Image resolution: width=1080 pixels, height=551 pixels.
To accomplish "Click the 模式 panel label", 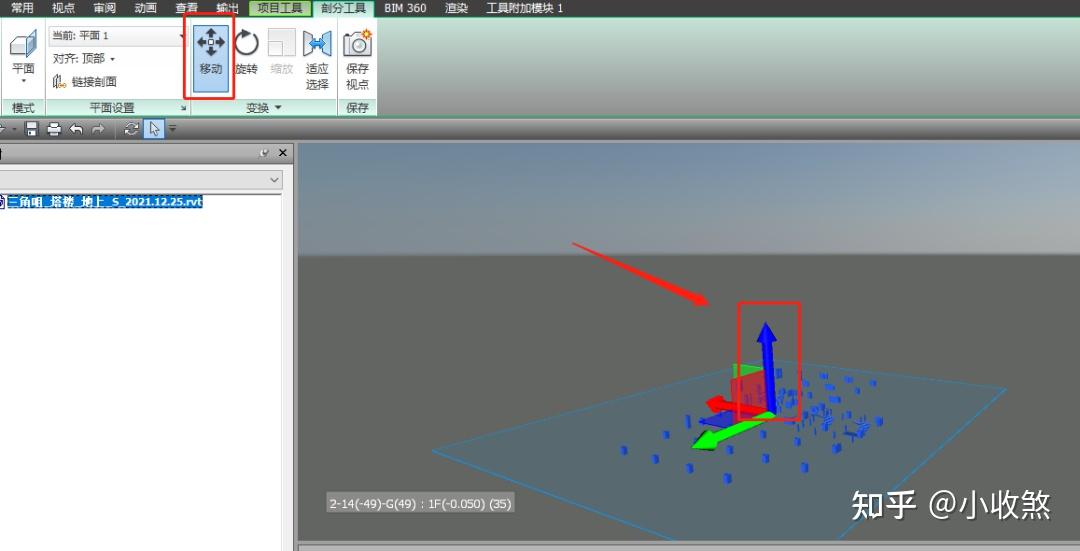I will pos(23,108).
